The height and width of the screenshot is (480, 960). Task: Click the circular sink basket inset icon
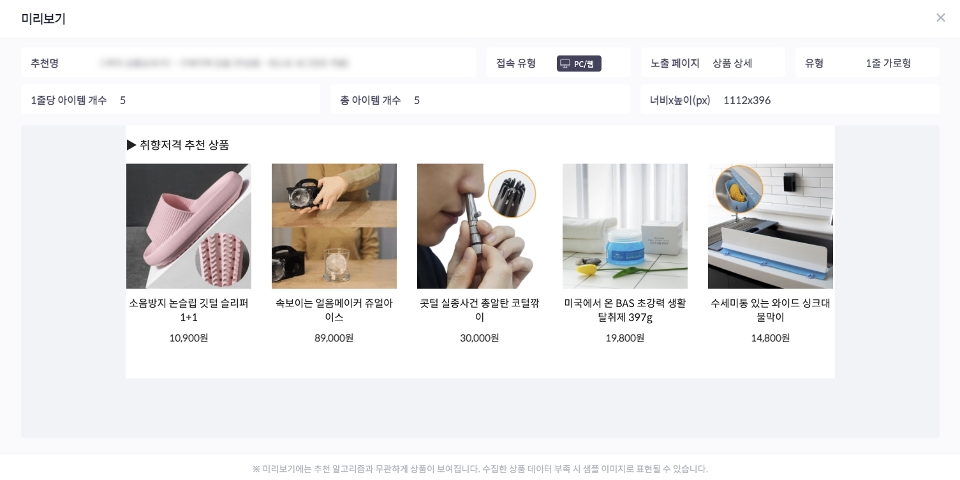coord(739,189)
